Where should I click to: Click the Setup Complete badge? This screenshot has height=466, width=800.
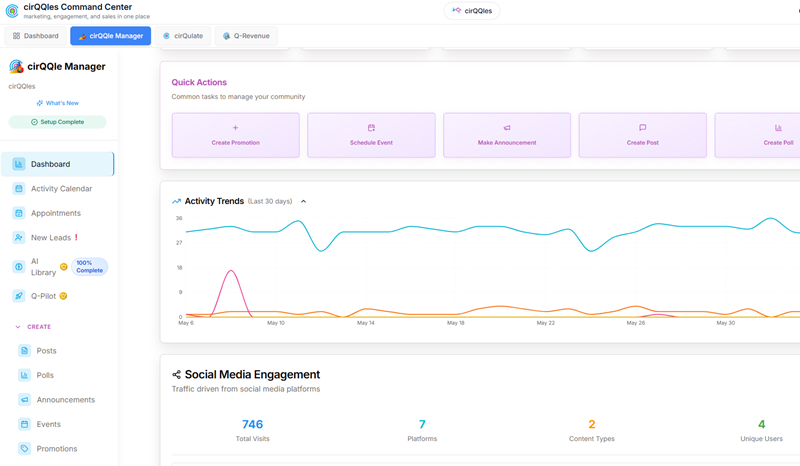(58, 122)
